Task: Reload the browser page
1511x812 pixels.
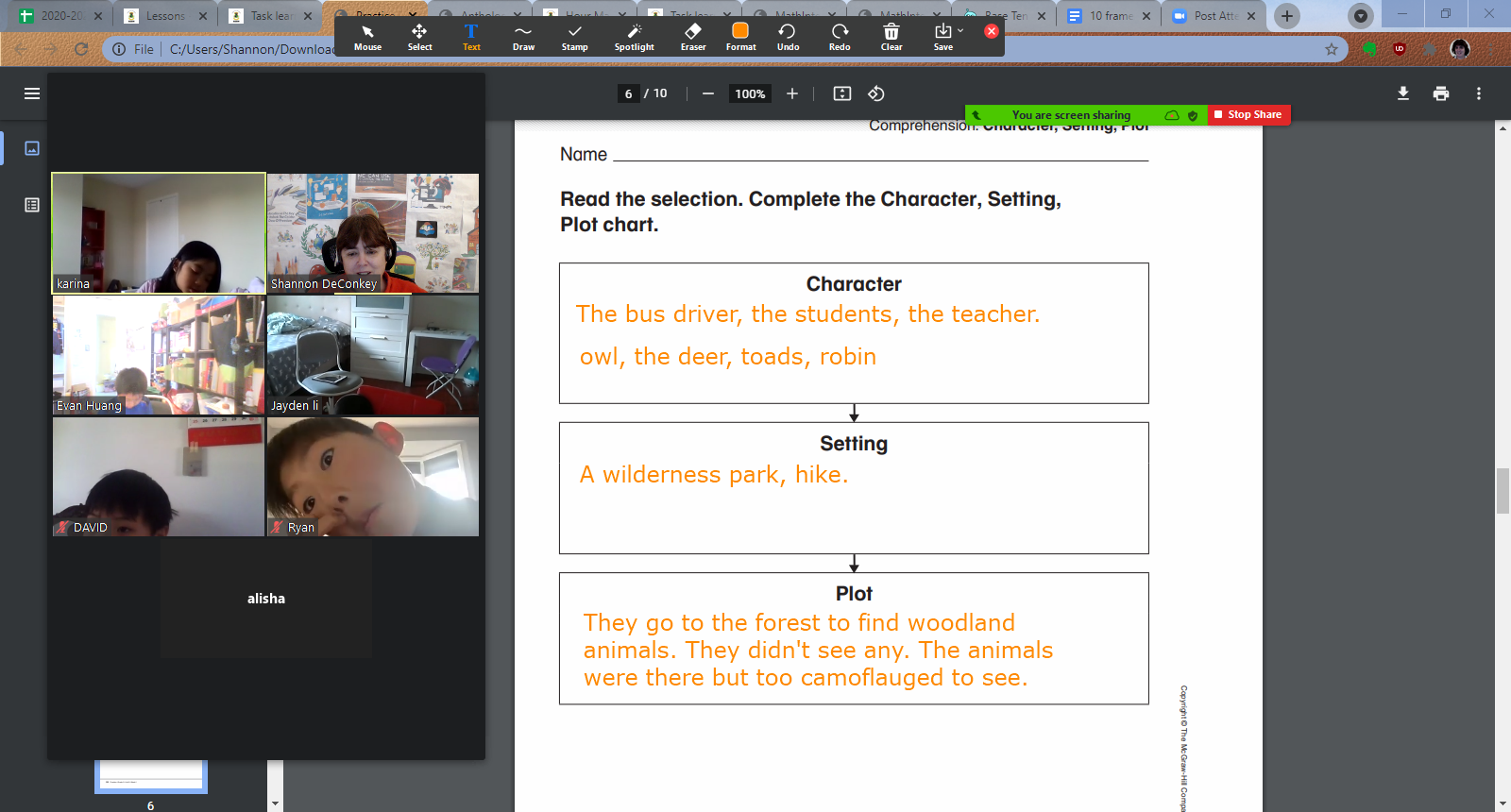Action: pos(81,49)
